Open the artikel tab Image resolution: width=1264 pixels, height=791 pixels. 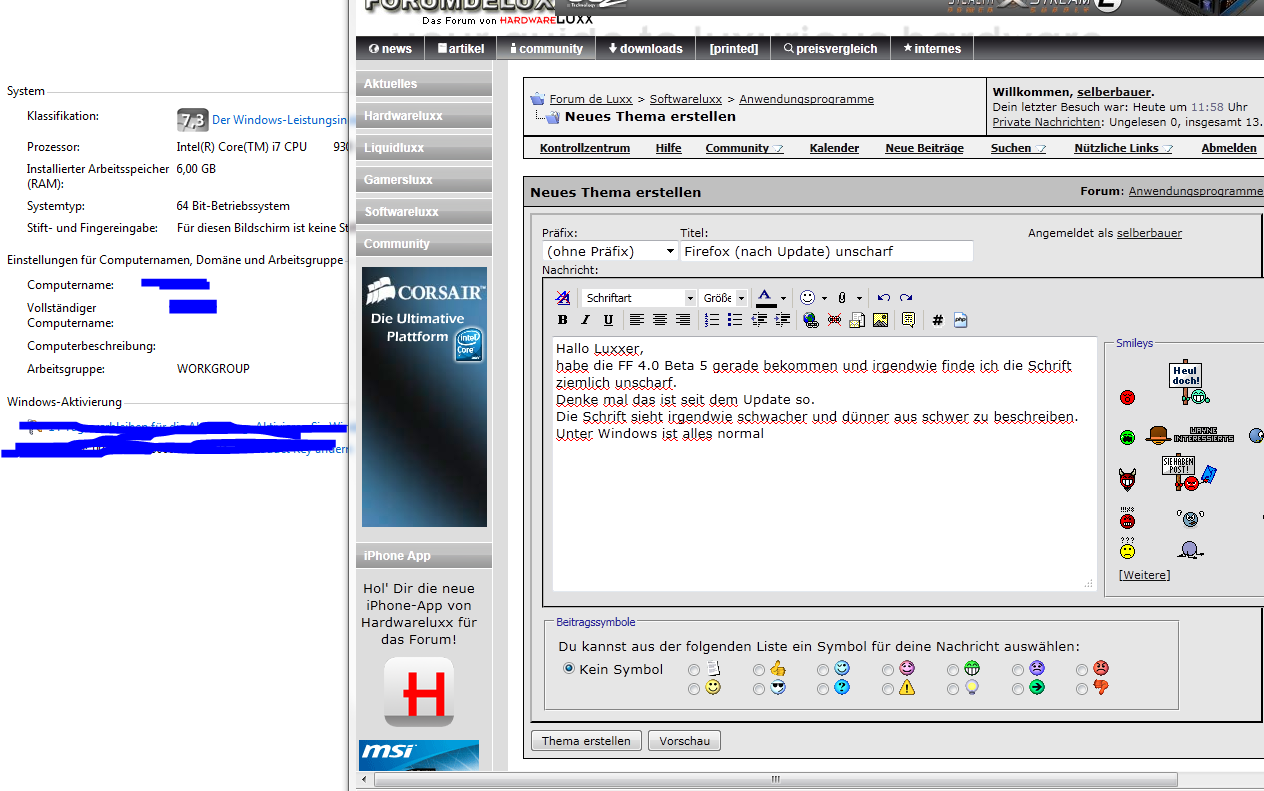point(461,48)
